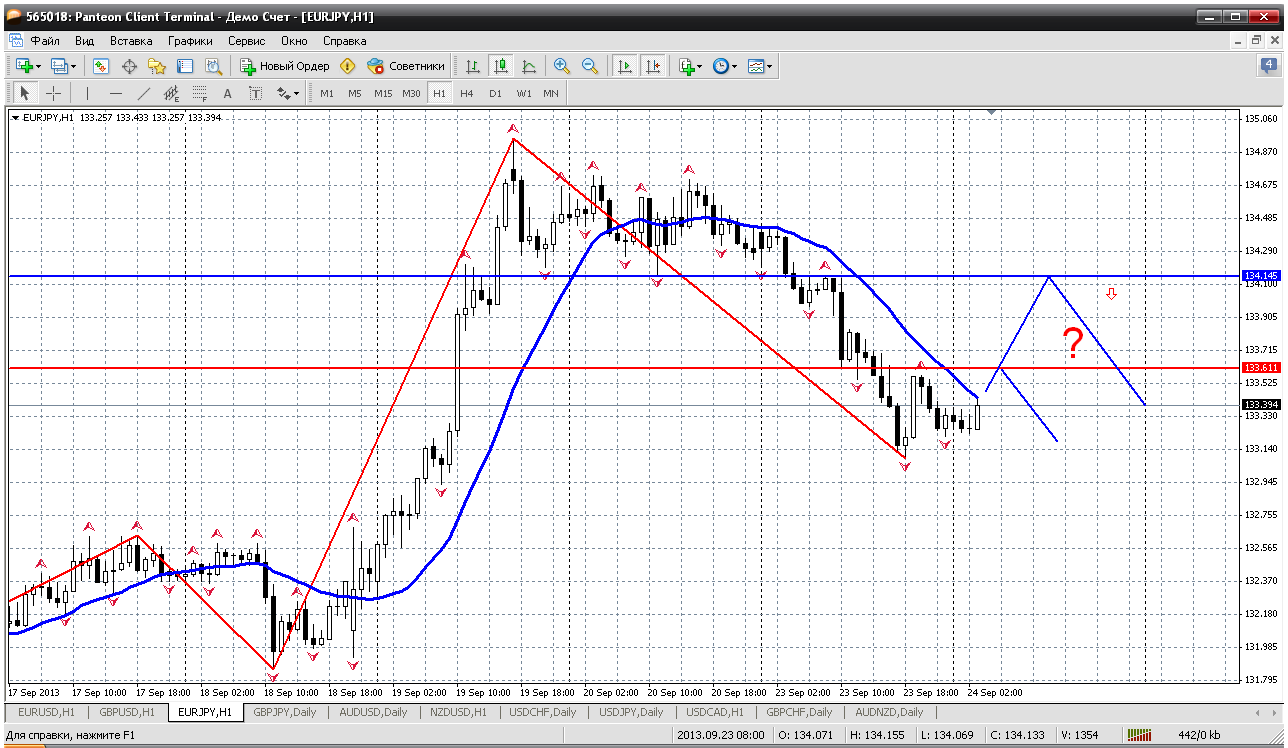Click the chart document icon beside Файл
The width and height of the screenshot is (1288, 748).
15,41
